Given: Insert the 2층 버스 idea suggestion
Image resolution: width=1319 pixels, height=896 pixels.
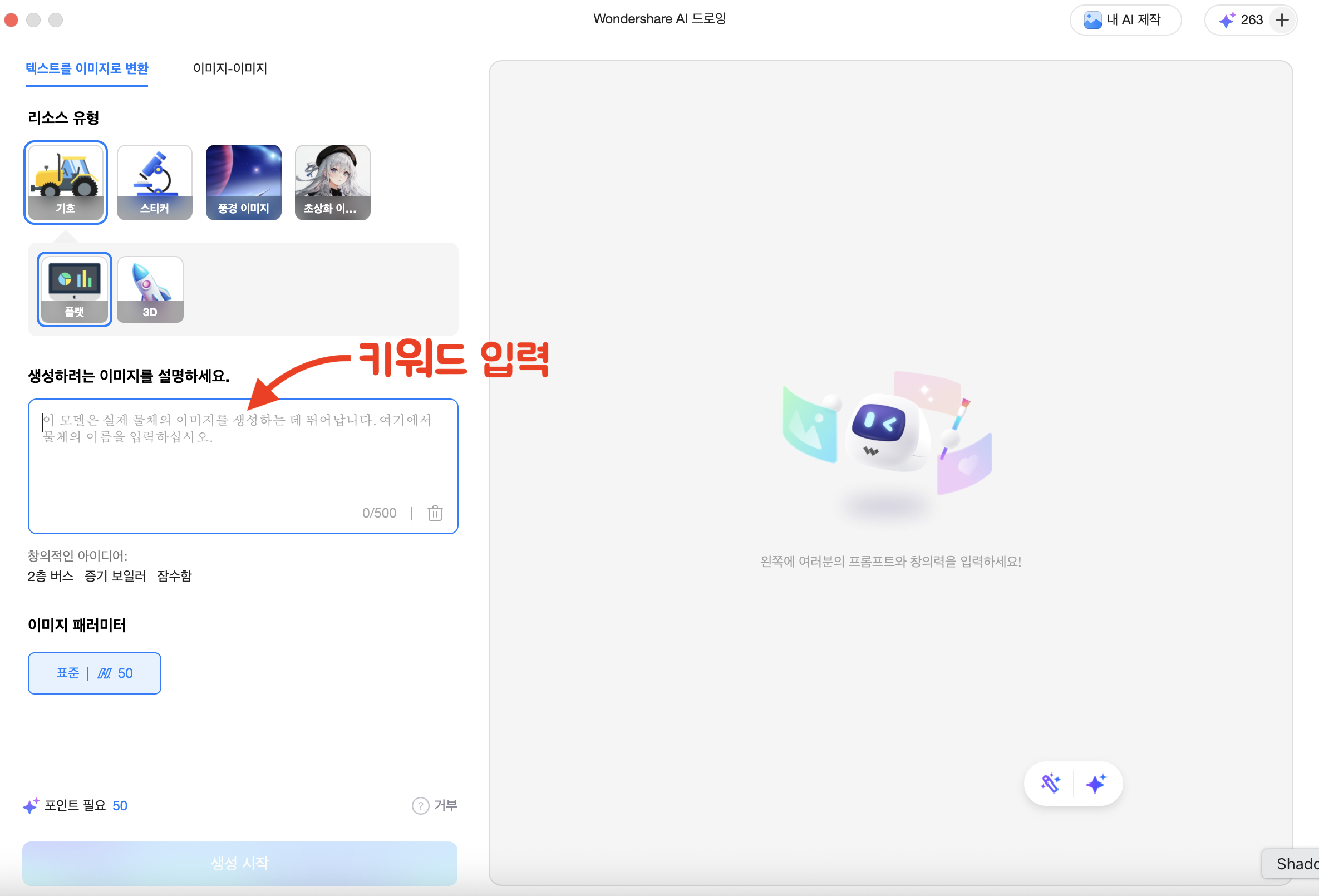Looking at the screenshot, I should click(51, 576).
